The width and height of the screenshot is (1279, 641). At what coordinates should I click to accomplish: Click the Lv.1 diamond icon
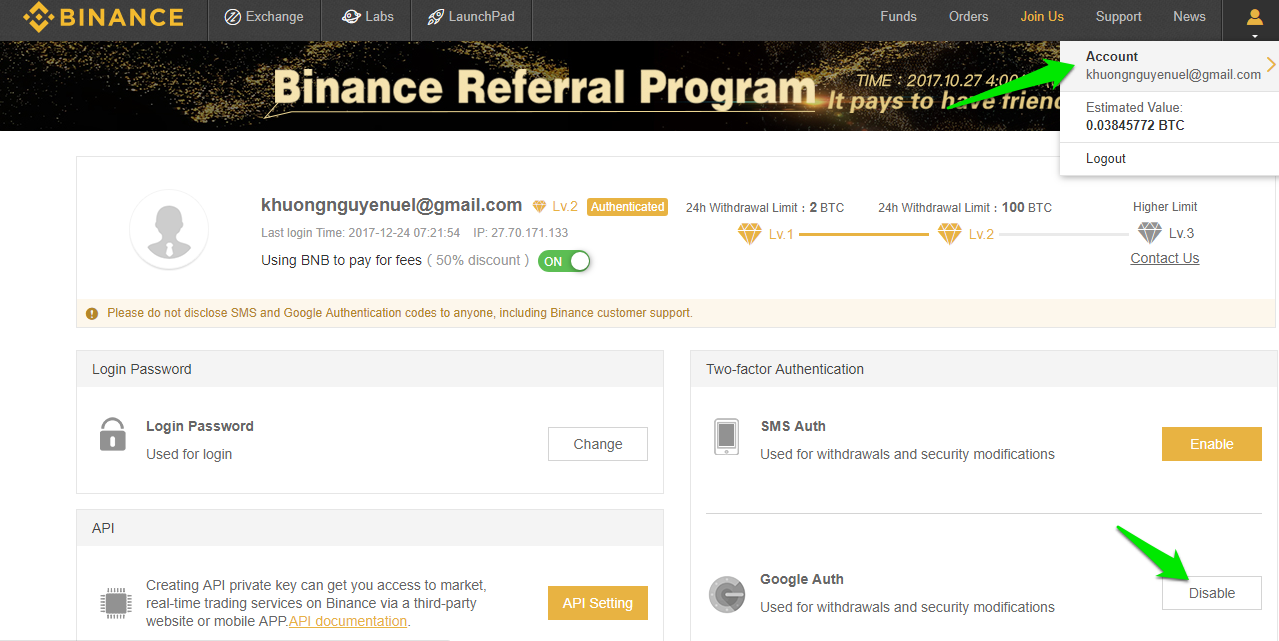pyautogui.click(x=750, y=234)
